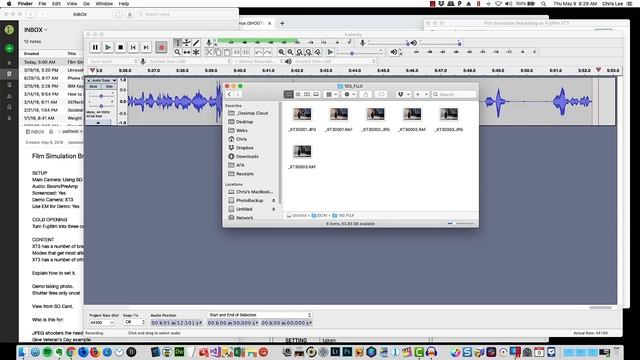The height and width of the screenshot is (360, 640).
Task: Skip to end of the Audacity track
Action: 146,47
